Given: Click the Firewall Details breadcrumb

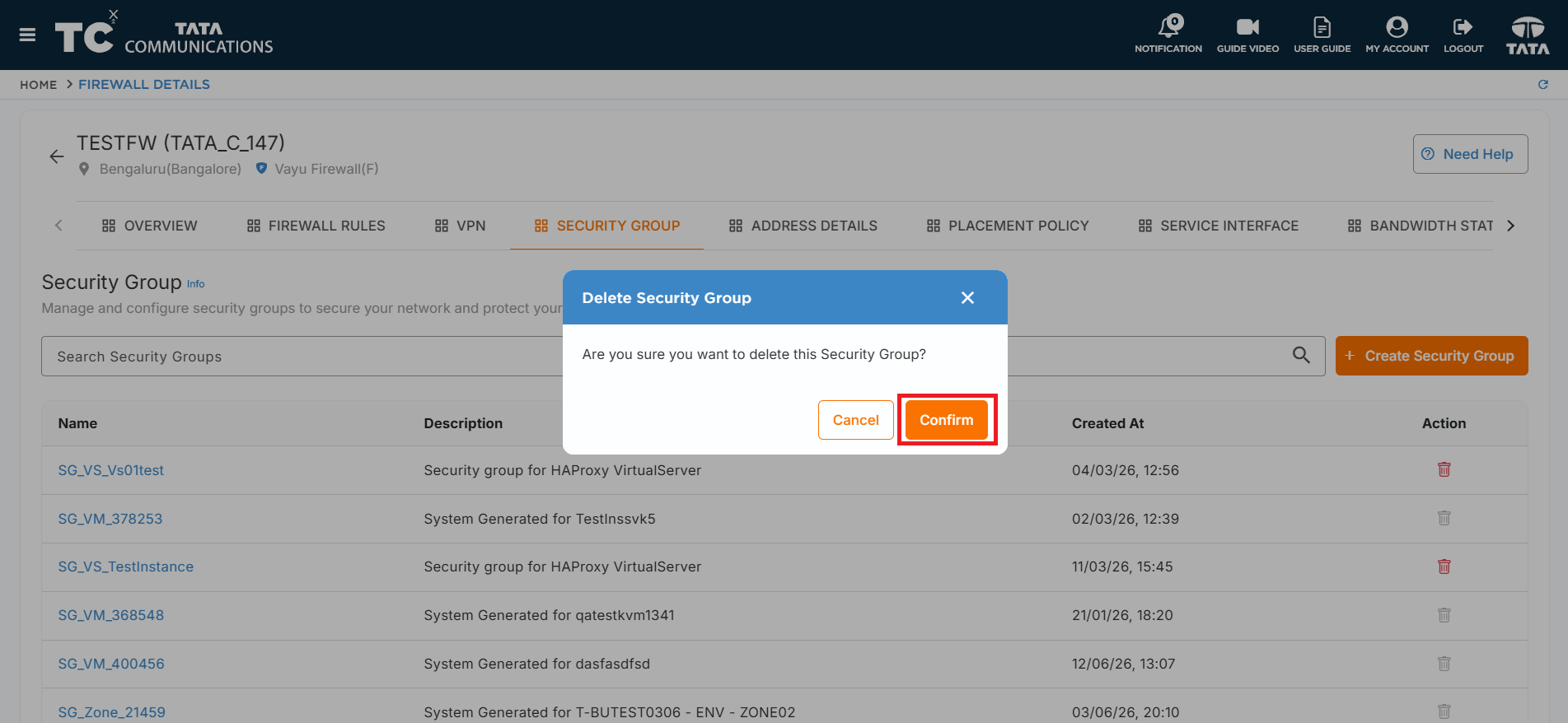Looking at the screenshot, I should click(x=144, y=85).
